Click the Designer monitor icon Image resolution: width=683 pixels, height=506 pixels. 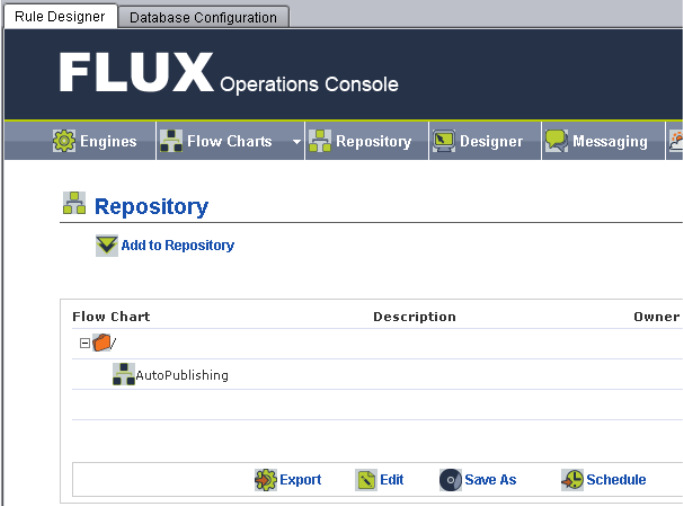(x=444, y=141)
